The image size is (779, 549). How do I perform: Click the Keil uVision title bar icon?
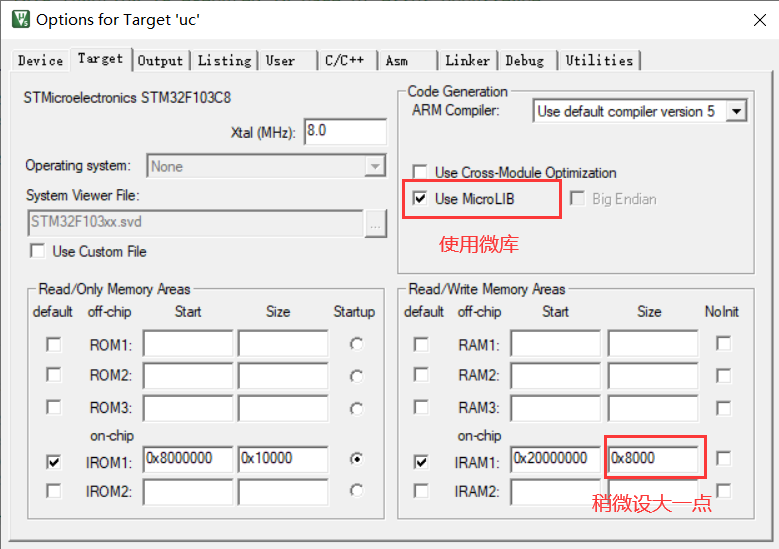click(x=21, y=19)
